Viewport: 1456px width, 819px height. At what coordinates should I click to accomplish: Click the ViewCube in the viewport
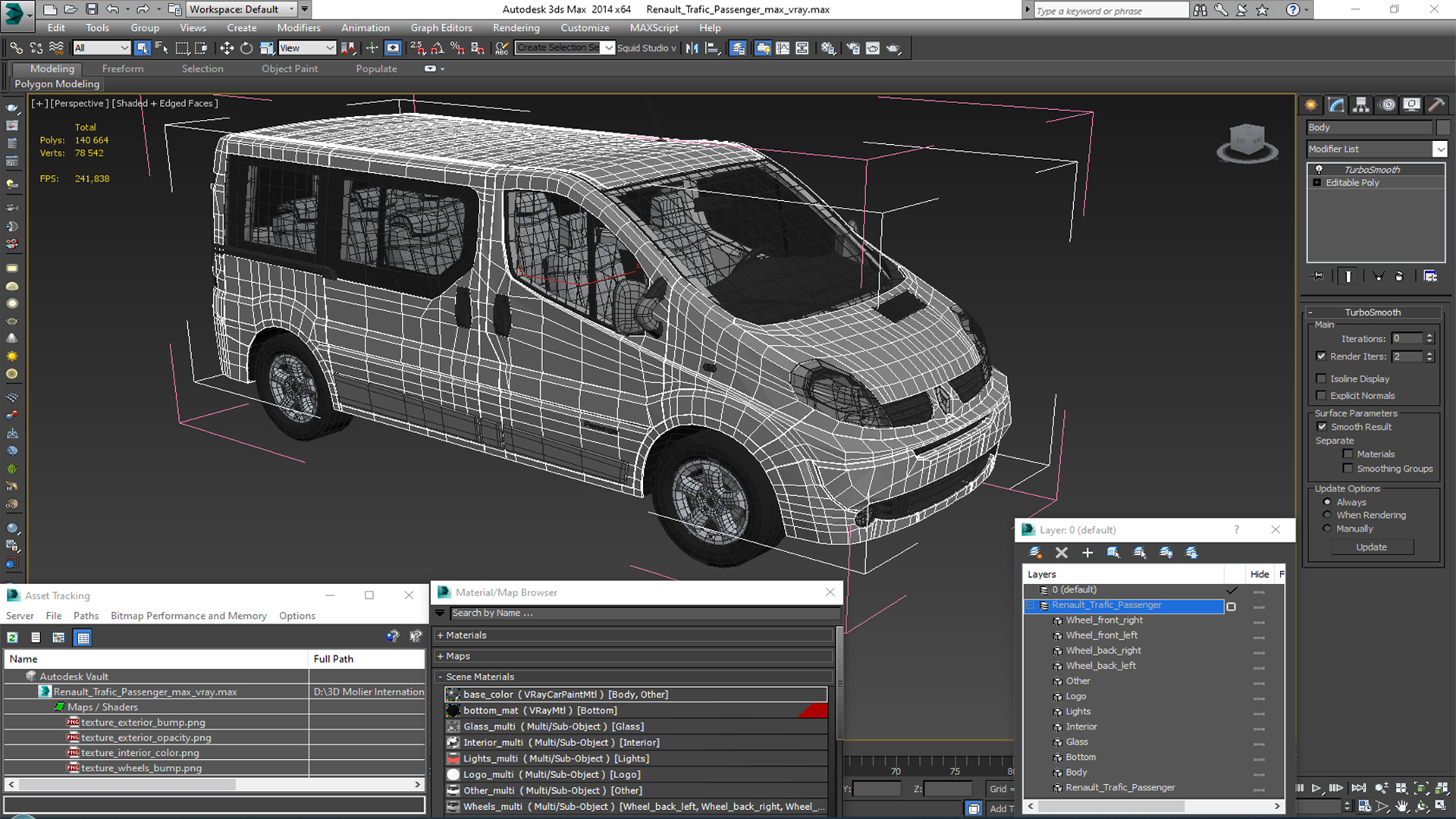point(1247,143)
